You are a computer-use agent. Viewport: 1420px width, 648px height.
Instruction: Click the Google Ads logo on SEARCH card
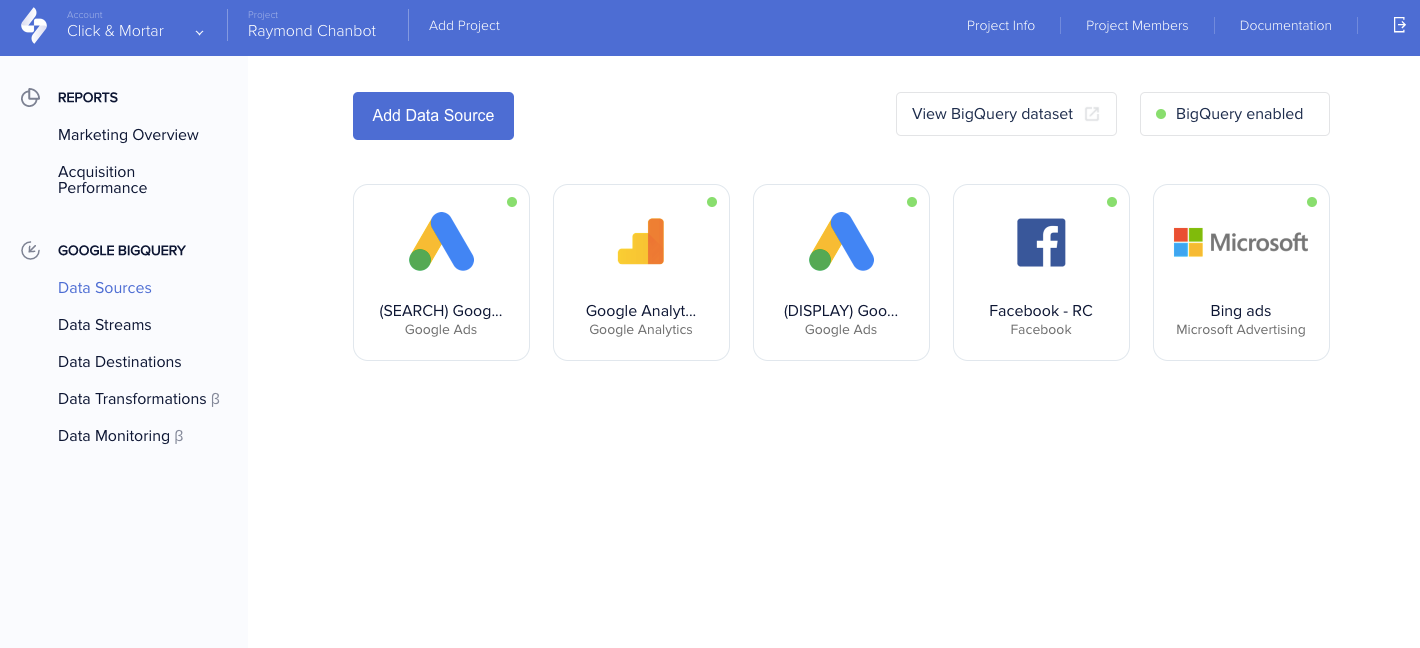click(x=441, y=242)
